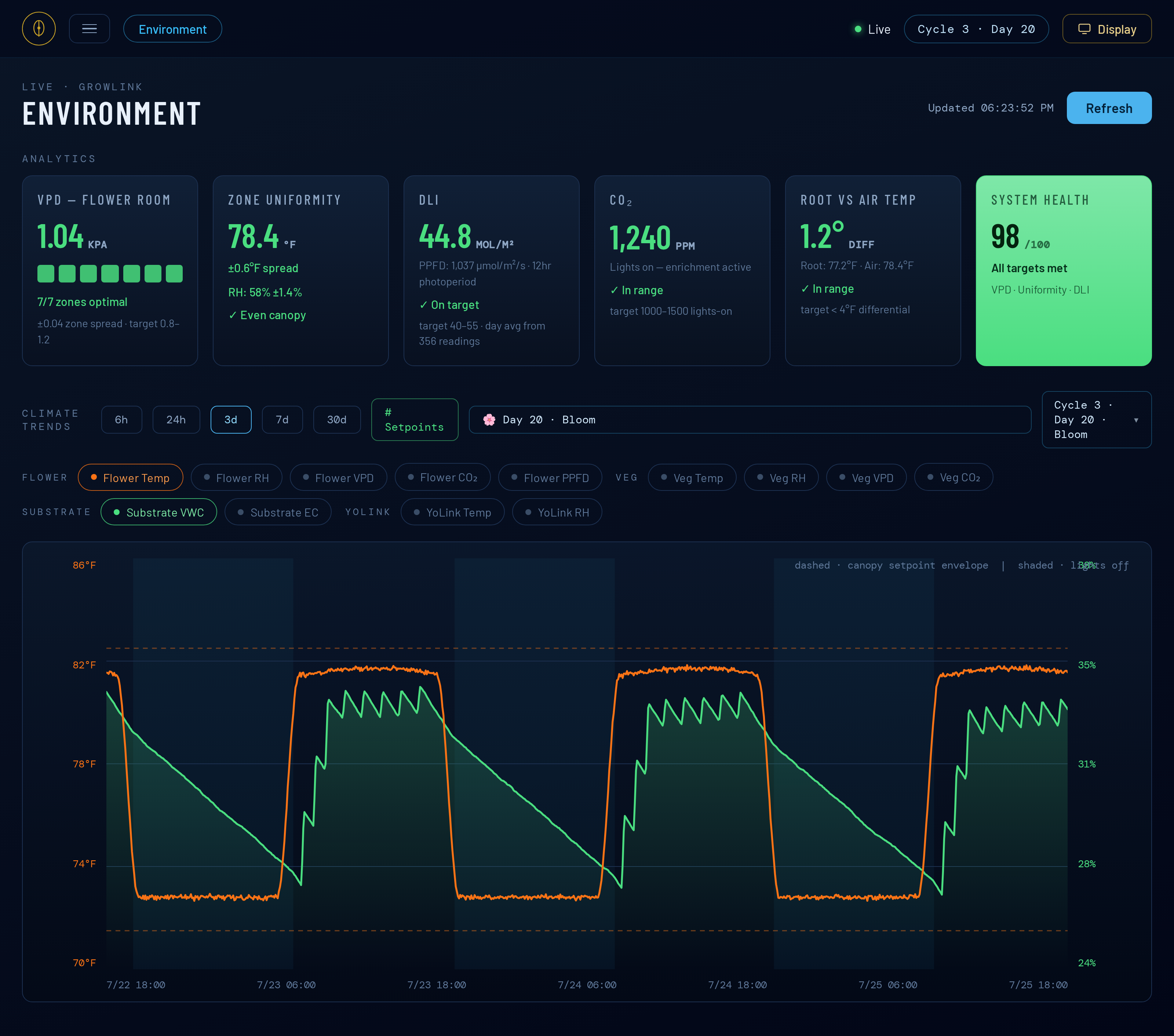Click the ENVIRONMENT page heading
This screenshot has height=1036, width=1174.
click(112, 114)
